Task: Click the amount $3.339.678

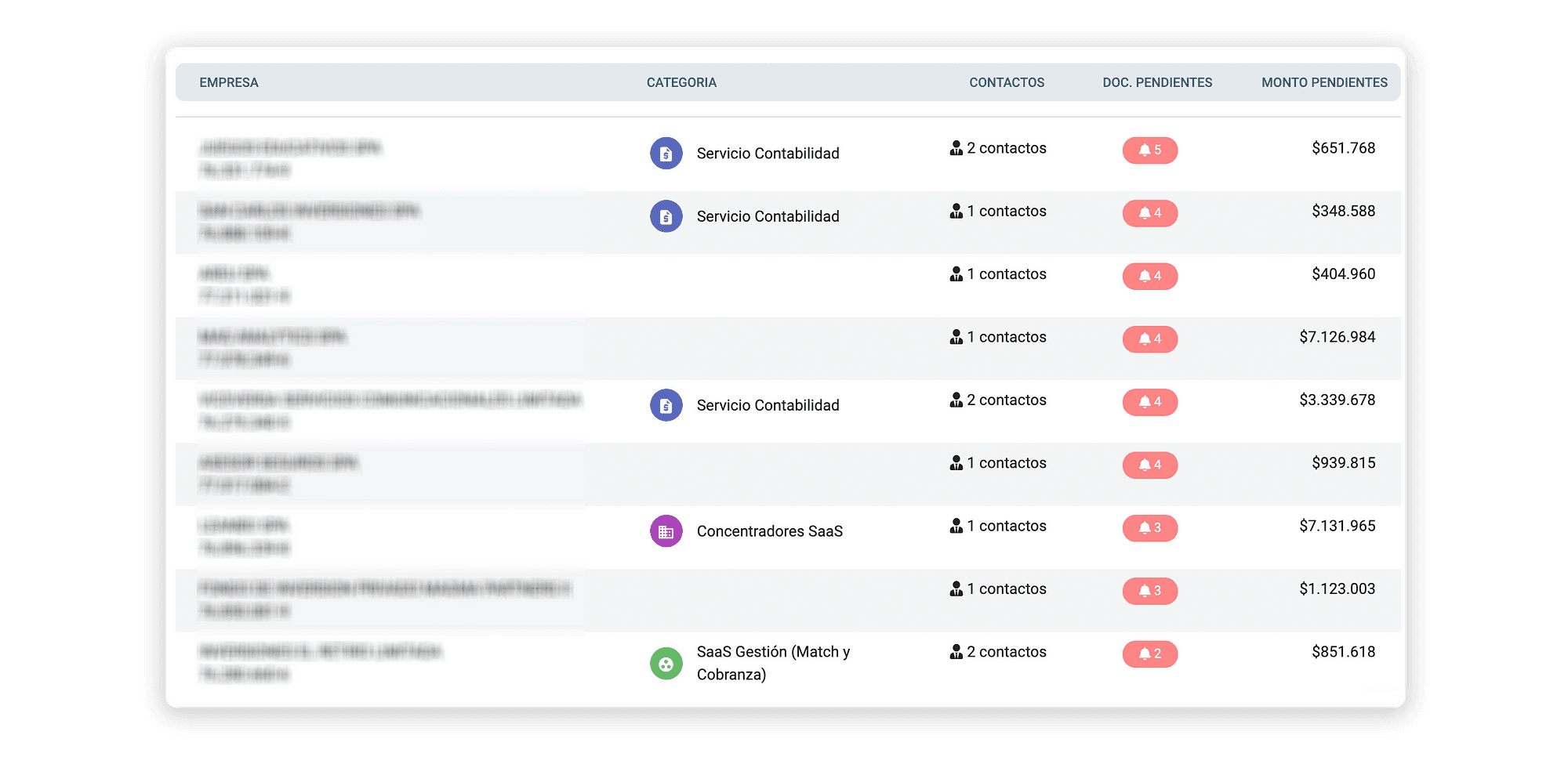Action: pyautogui.click(x=1337, y=400)
